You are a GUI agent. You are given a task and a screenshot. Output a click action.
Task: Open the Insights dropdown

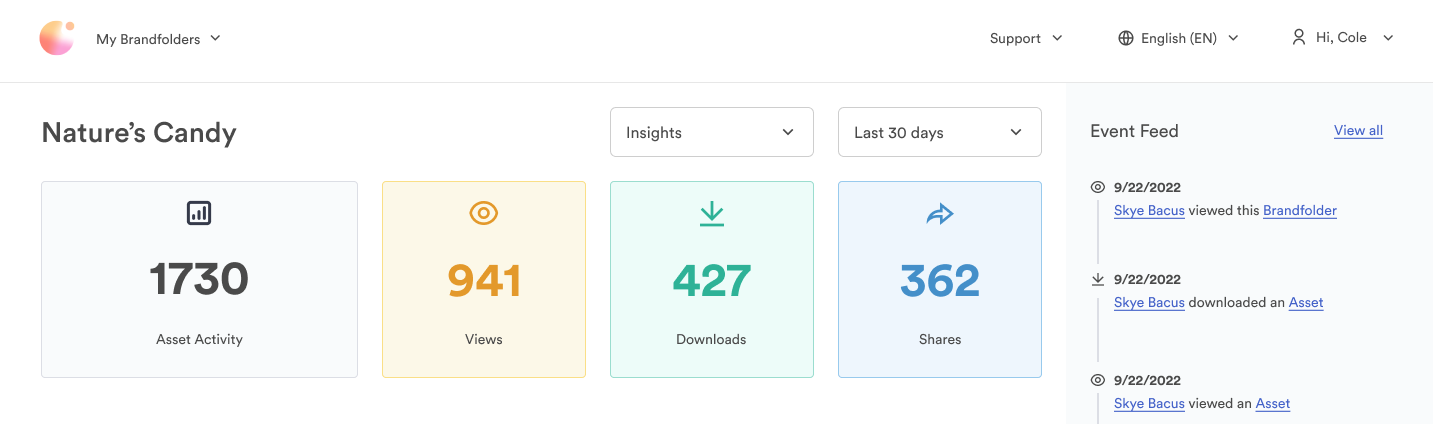[x=712, y=132]
